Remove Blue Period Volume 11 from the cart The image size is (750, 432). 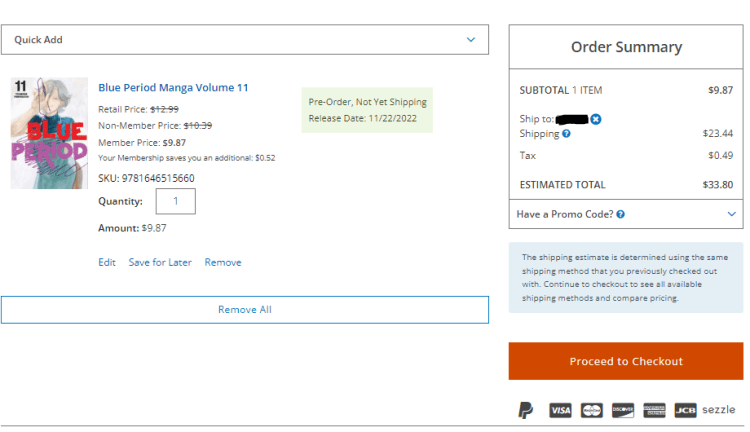click(223, 262)
